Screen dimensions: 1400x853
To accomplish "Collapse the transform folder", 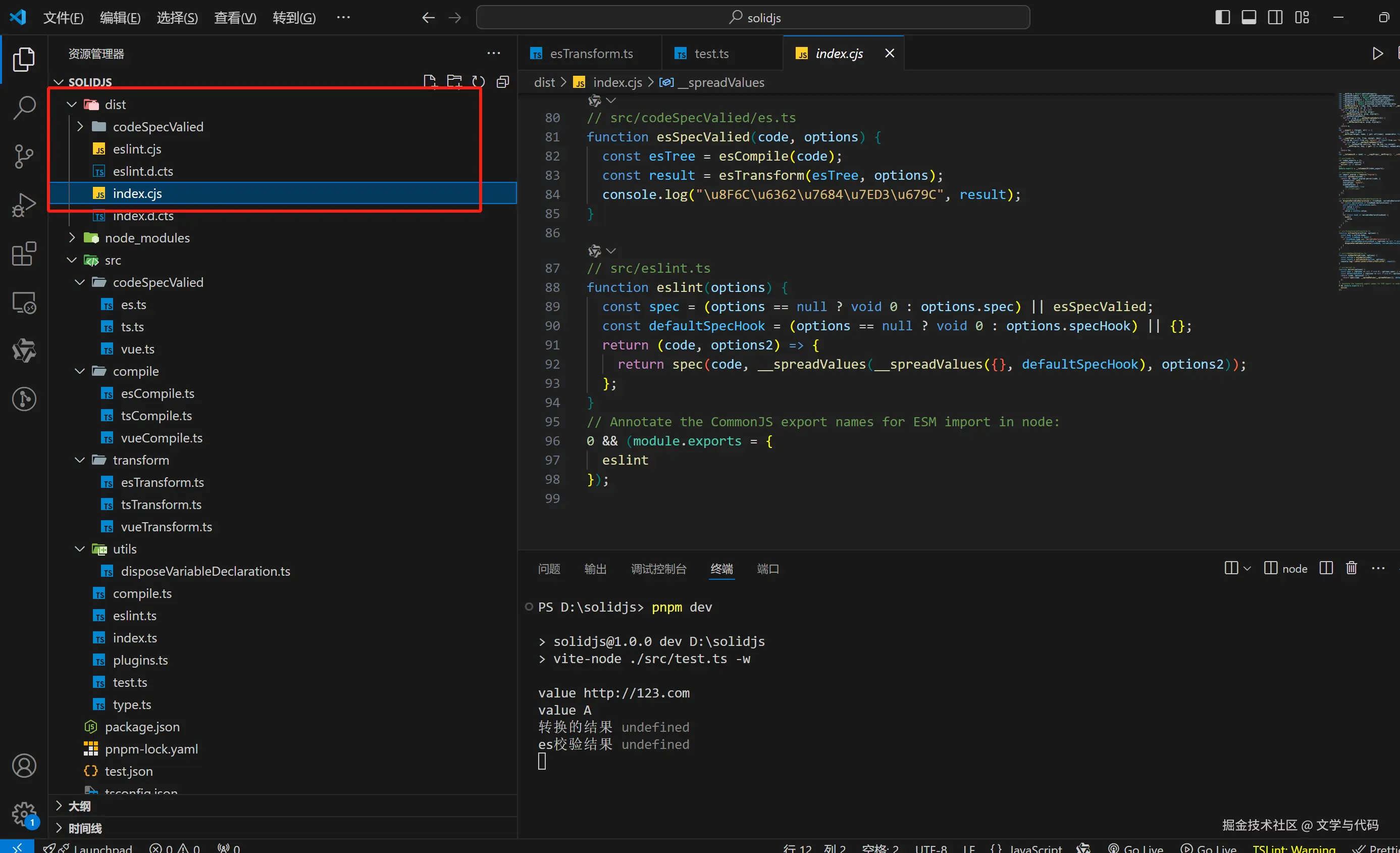I will 140,460.
